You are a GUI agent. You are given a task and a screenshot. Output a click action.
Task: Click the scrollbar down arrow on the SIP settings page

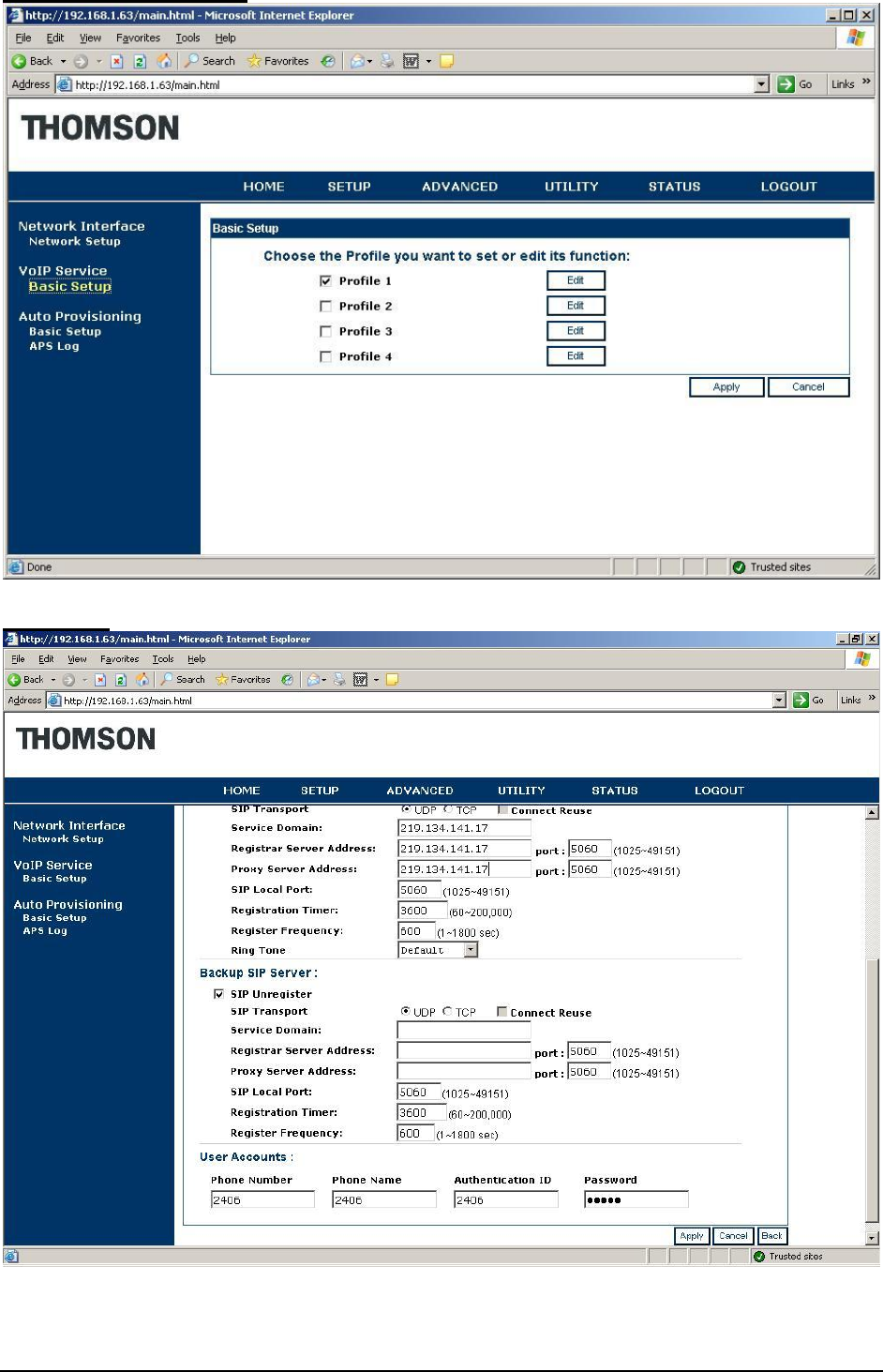872,1238
